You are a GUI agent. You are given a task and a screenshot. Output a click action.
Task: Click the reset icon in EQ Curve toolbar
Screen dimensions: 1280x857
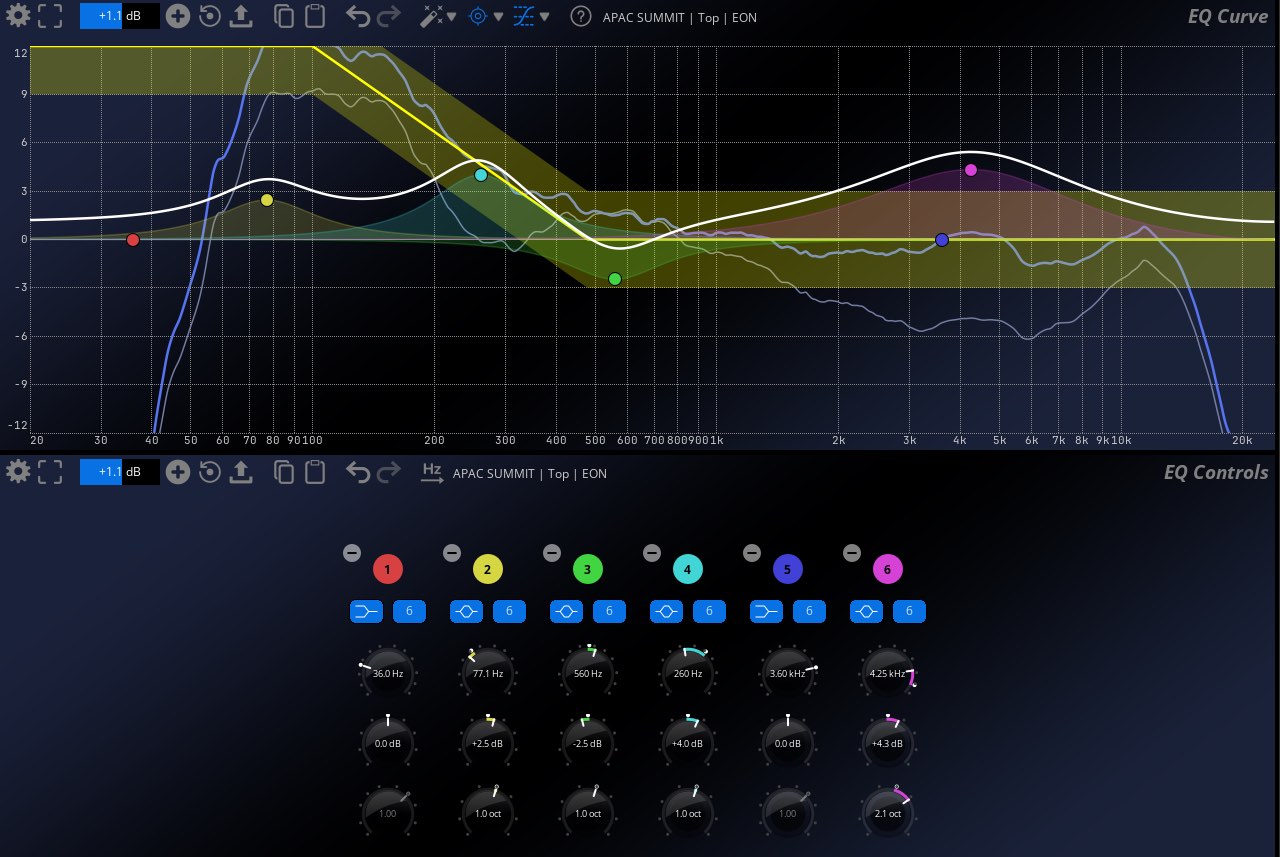pyautogui.click(x=209, y=16)
